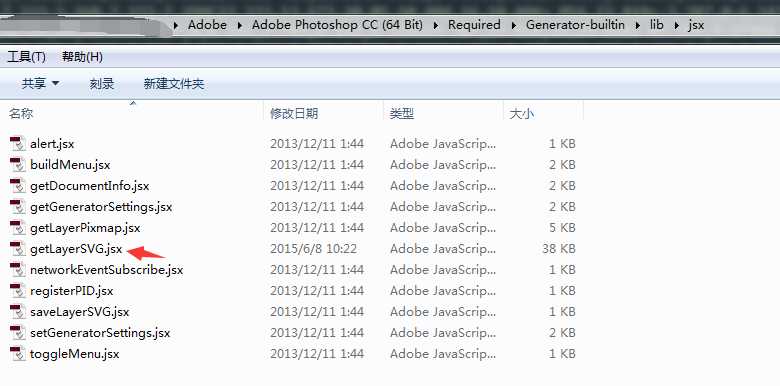Click the 2015/6/8 10:22 date of getLayerSVG.jsx

tap(313, 249)
